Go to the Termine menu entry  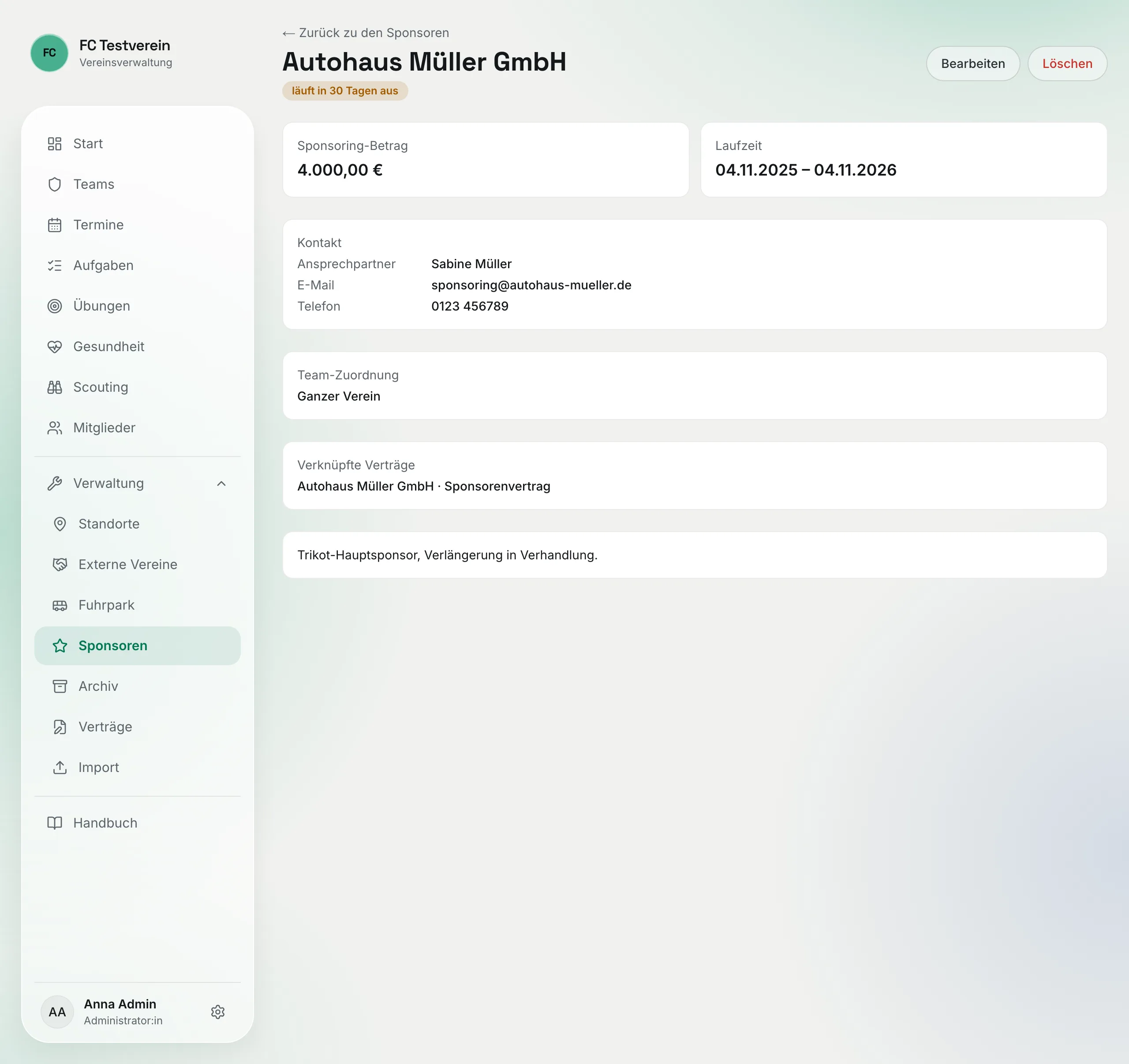coord(138,225)
